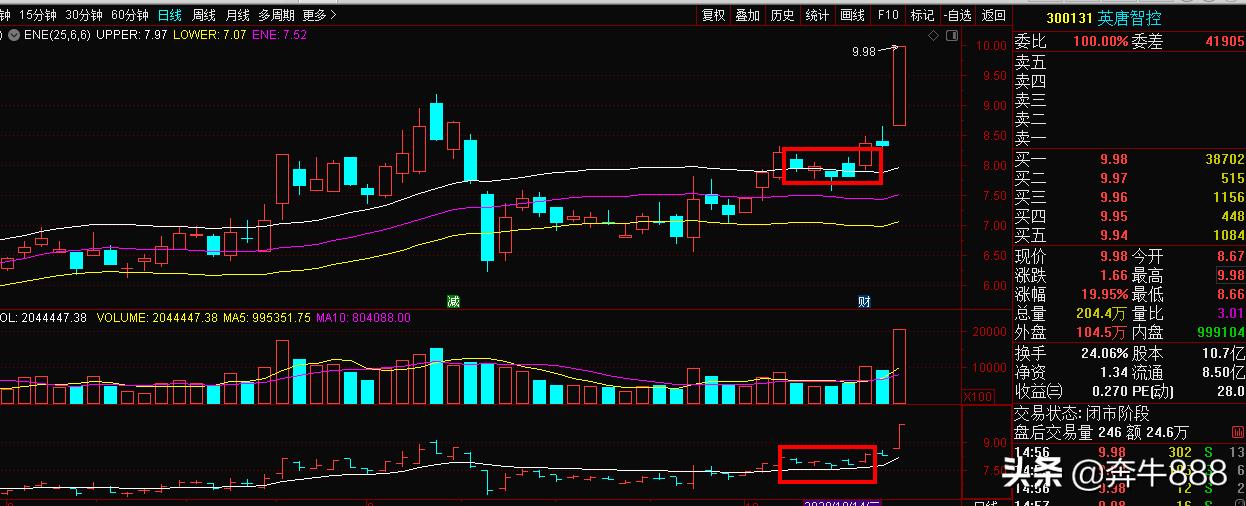Switch to the 30分钟 period tab
This screenshot has height=506, width=1246.
point(84,15)
